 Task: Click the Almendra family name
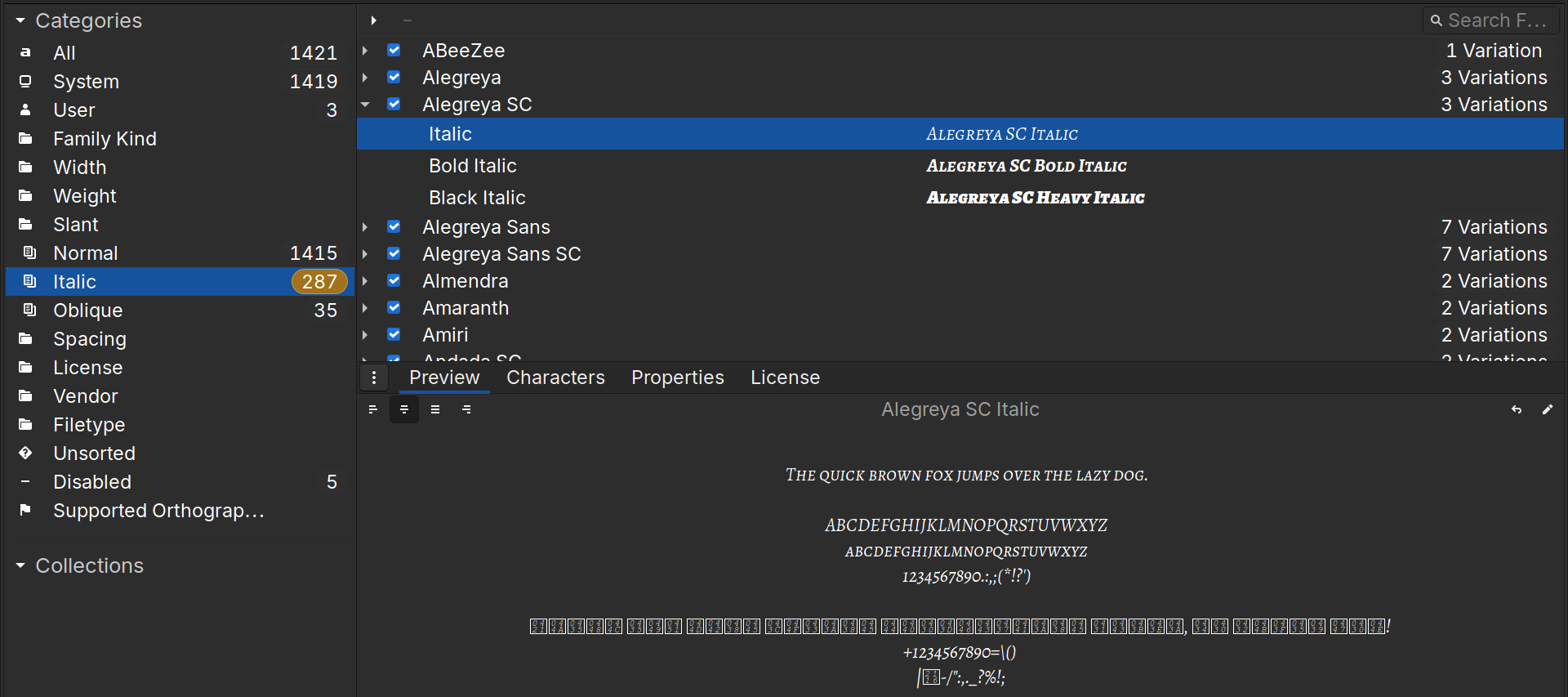tap(465, 281)
